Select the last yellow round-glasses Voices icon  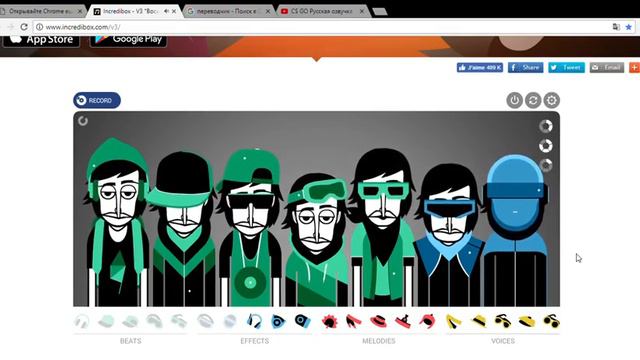point(551,322)
